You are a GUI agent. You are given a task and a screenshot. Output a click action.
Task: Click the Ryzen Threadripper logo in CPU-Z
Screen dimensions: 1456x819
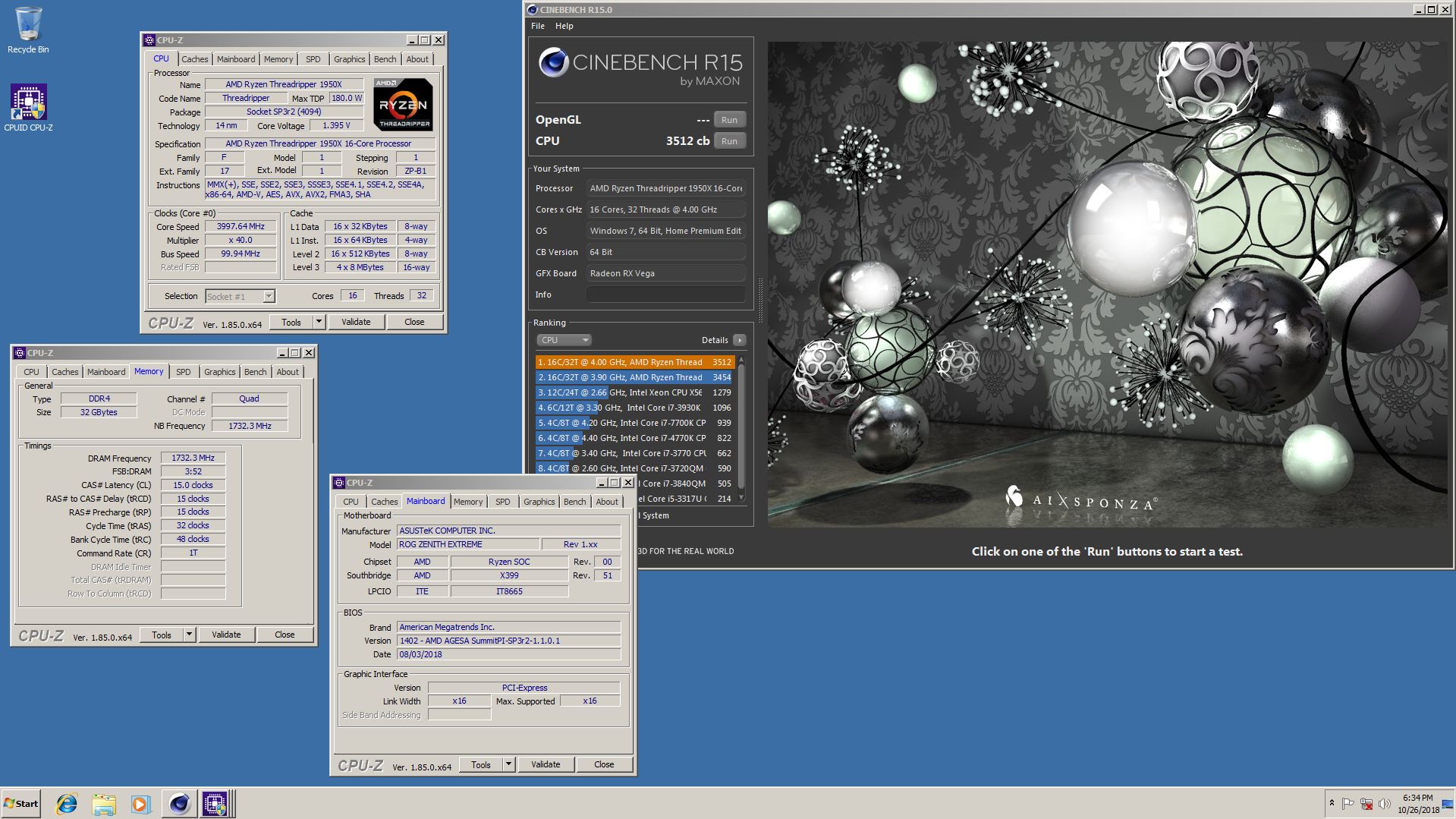(404, 105)
